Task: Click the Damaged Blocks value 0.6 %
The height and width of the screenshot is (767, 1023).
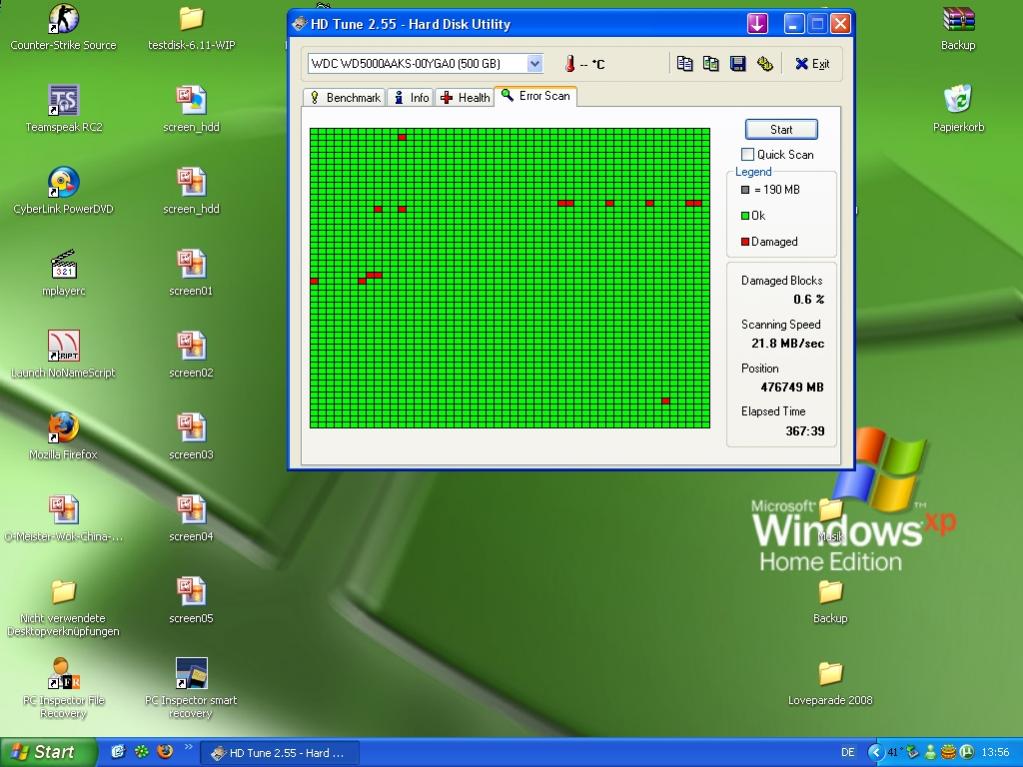Action: (808, 299)
